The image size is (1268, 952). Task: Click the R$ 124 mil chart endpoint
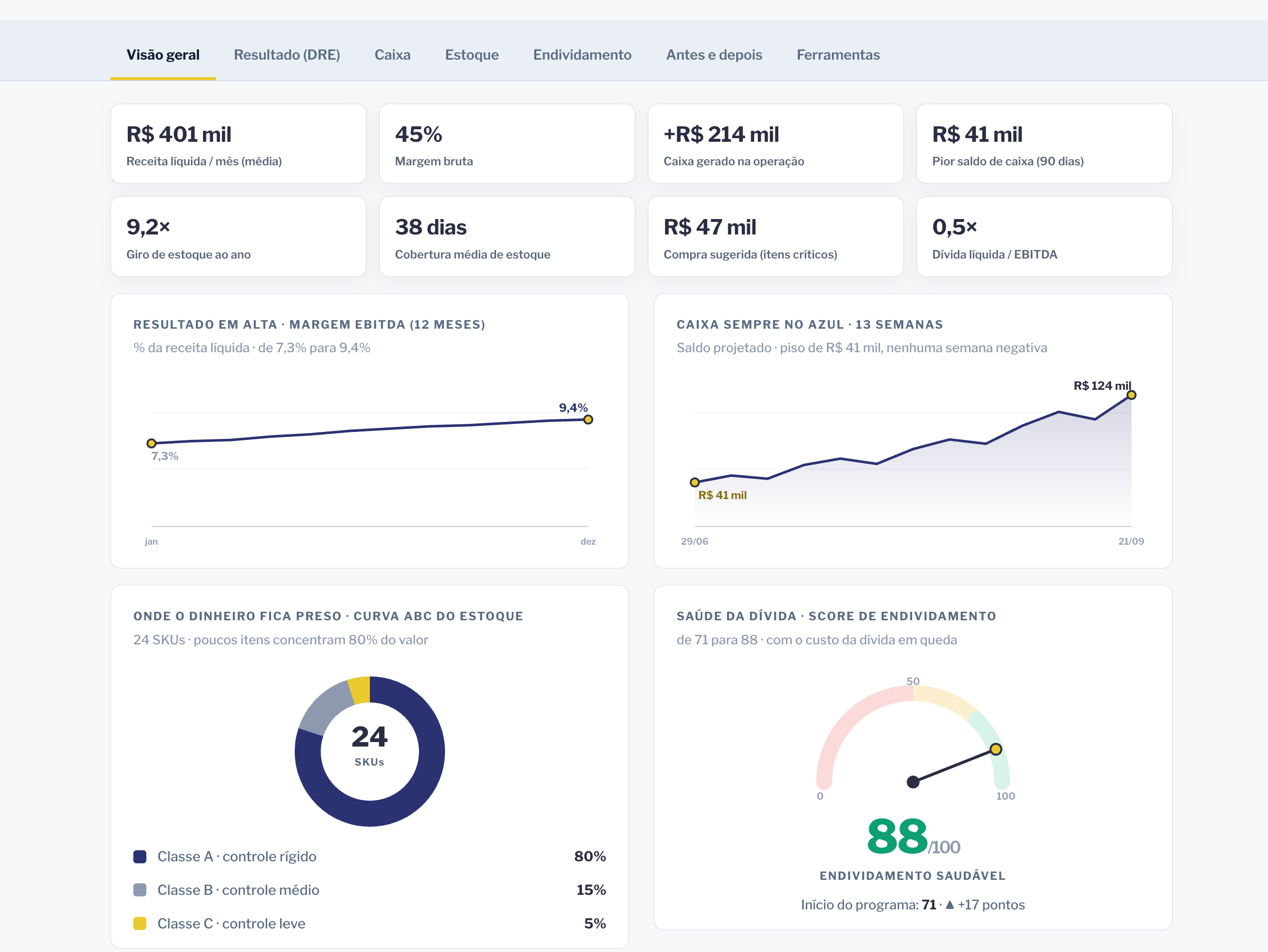(x=1132, y=395)
